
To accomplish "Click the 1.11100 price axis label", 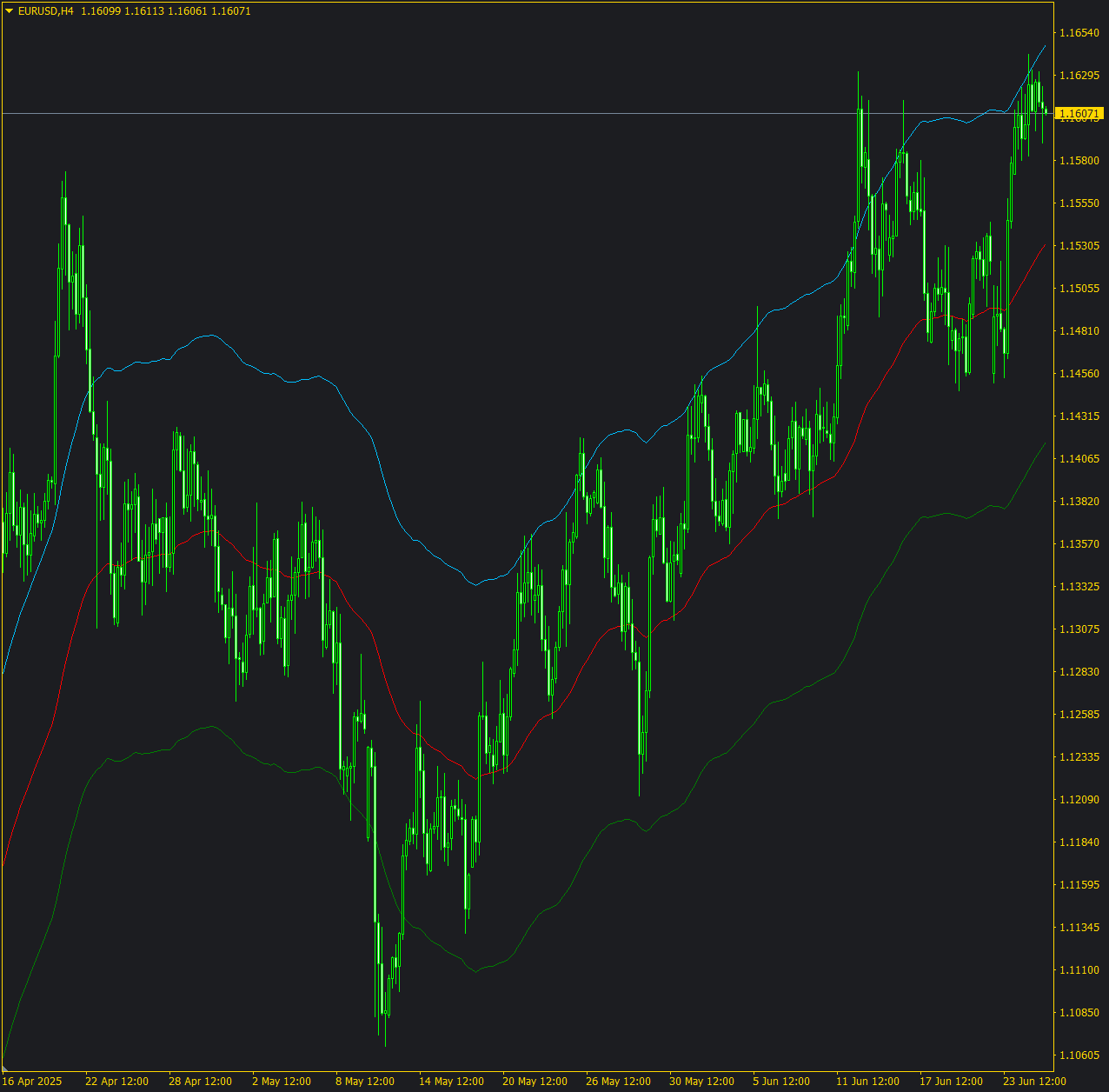I will click(x=1079, y=970).
